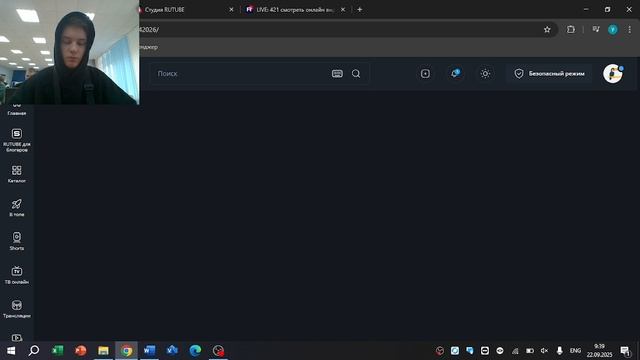
Task: Open the Каталог section icon
Action: point(17,170)
